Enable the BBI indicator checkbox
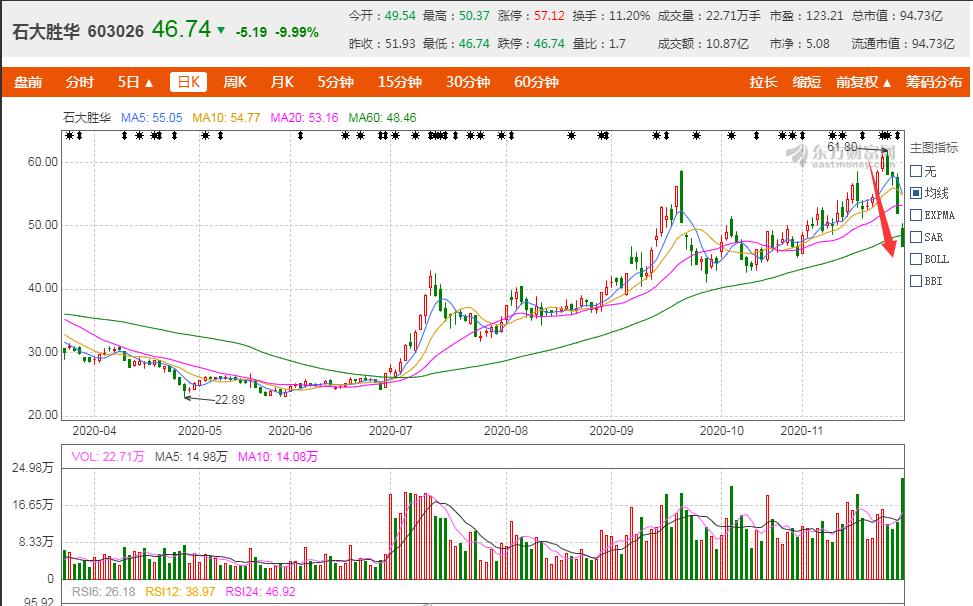The width and height of the screenshot is (973, 606). (916, 281)
